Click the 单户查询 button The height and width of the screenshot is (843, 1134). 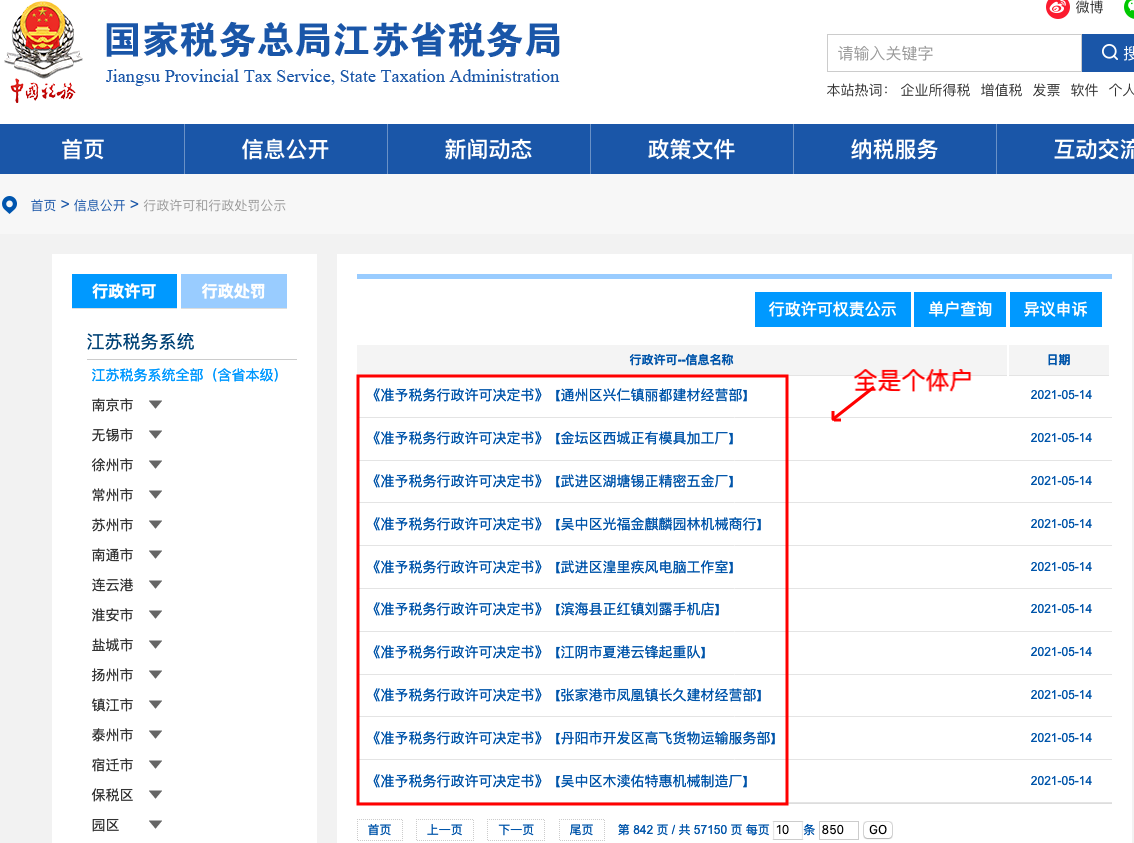959,309
